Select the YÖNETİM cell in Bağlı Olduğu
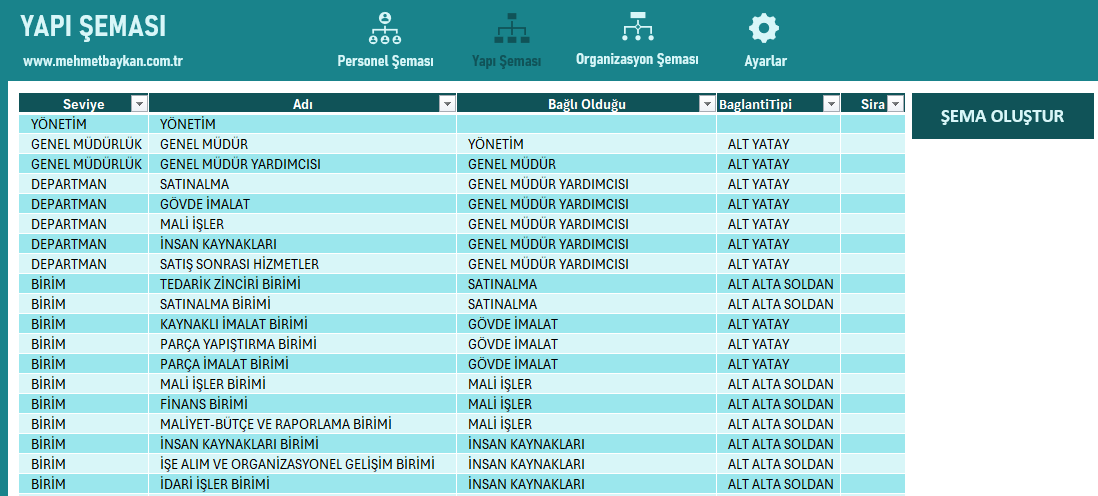The width and height of the screenshot is (1098, 496). (x=586, y=144)
